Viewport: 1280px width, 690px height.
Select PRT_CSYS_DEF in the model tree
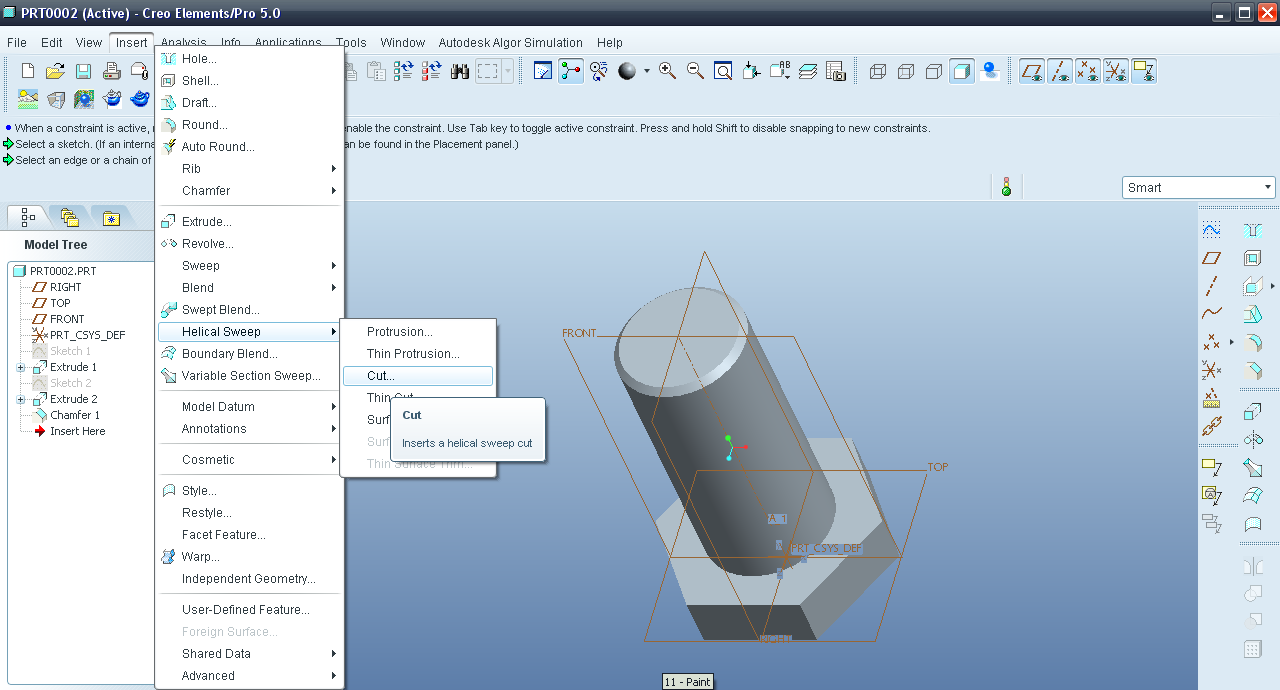tap(88, 335)
